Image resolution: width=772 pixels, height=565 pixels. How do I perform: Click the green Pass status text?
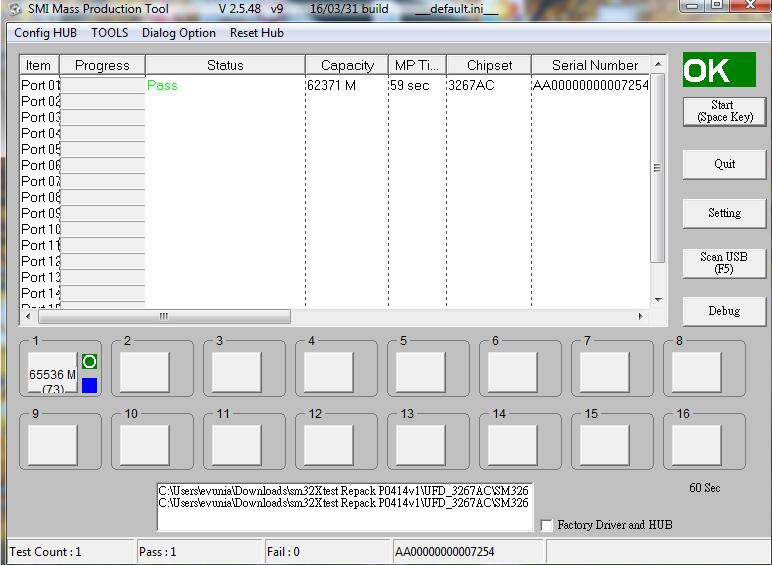[x=162, y=85]
